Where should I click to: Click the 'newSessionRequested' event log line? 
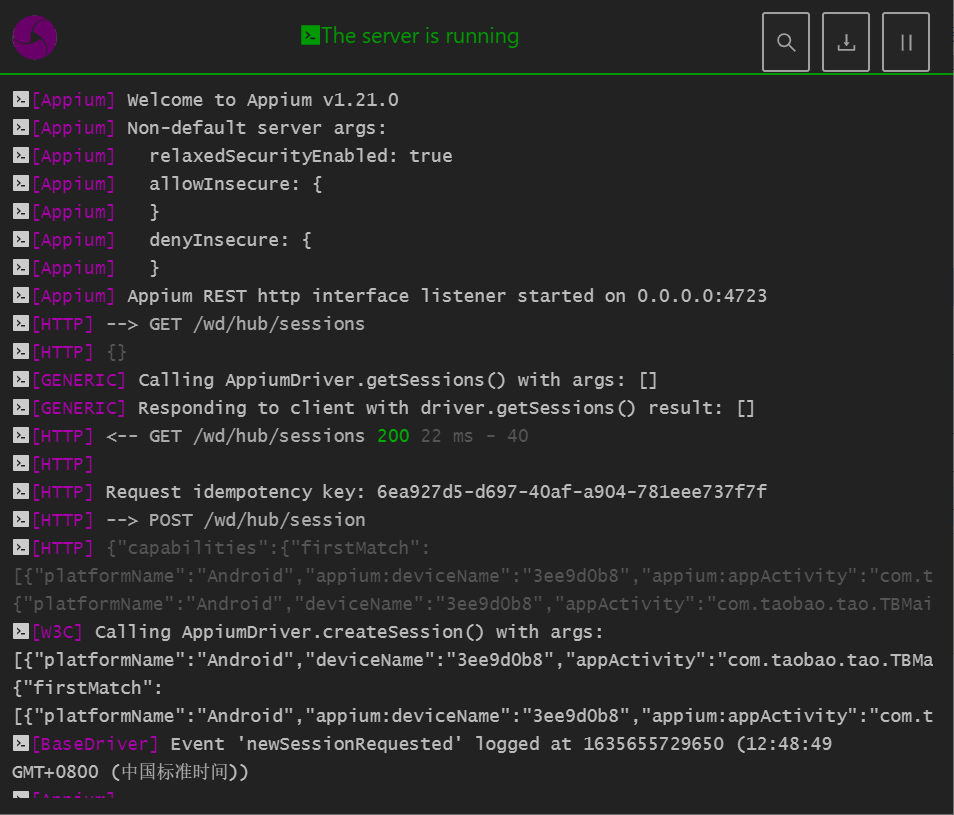[500, 744]
